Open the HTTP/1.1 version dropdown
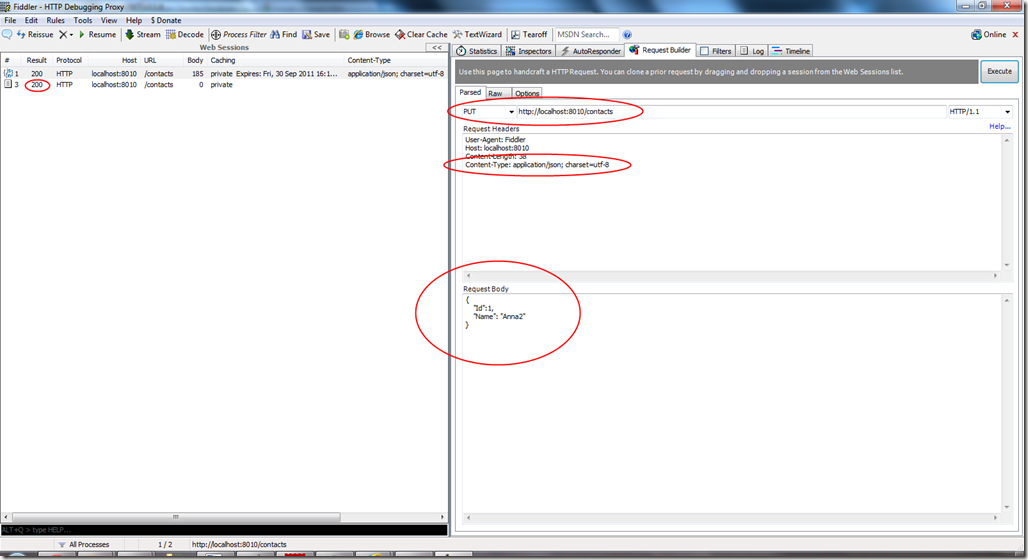Screen dimensions: 1028x560 click(979, 111)
